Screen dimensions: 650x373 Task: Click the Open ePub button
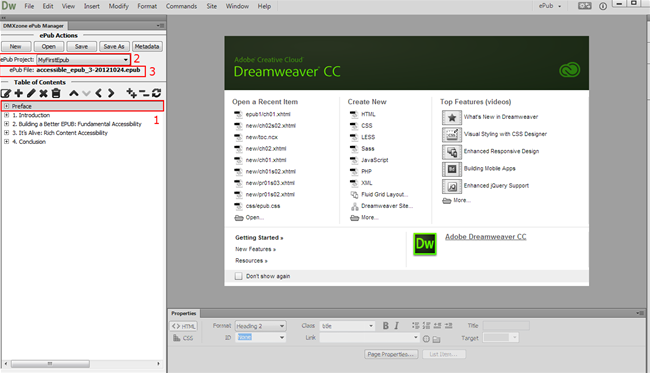coord(49,46)
